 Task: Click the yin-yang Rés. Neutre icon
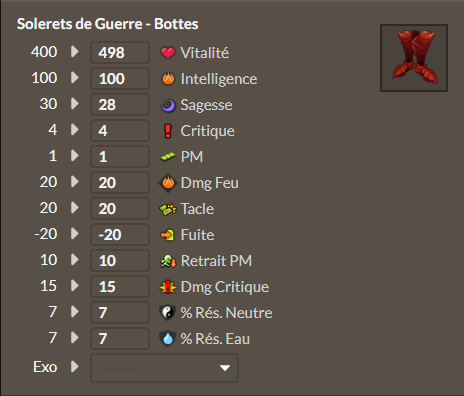tap(168, 313)
